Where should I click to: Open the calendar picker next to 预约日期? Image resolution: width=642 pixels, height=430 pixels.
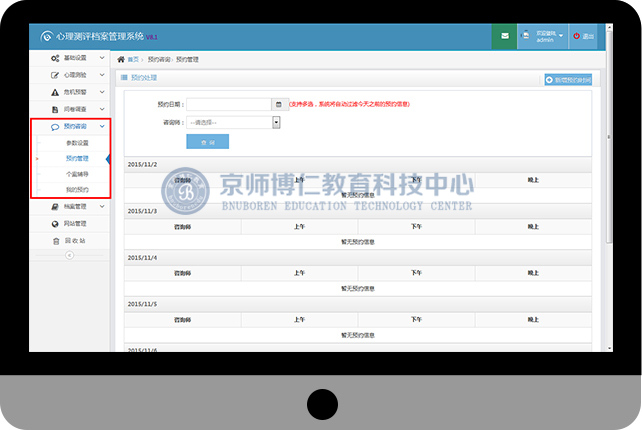(x=279, y=104)
